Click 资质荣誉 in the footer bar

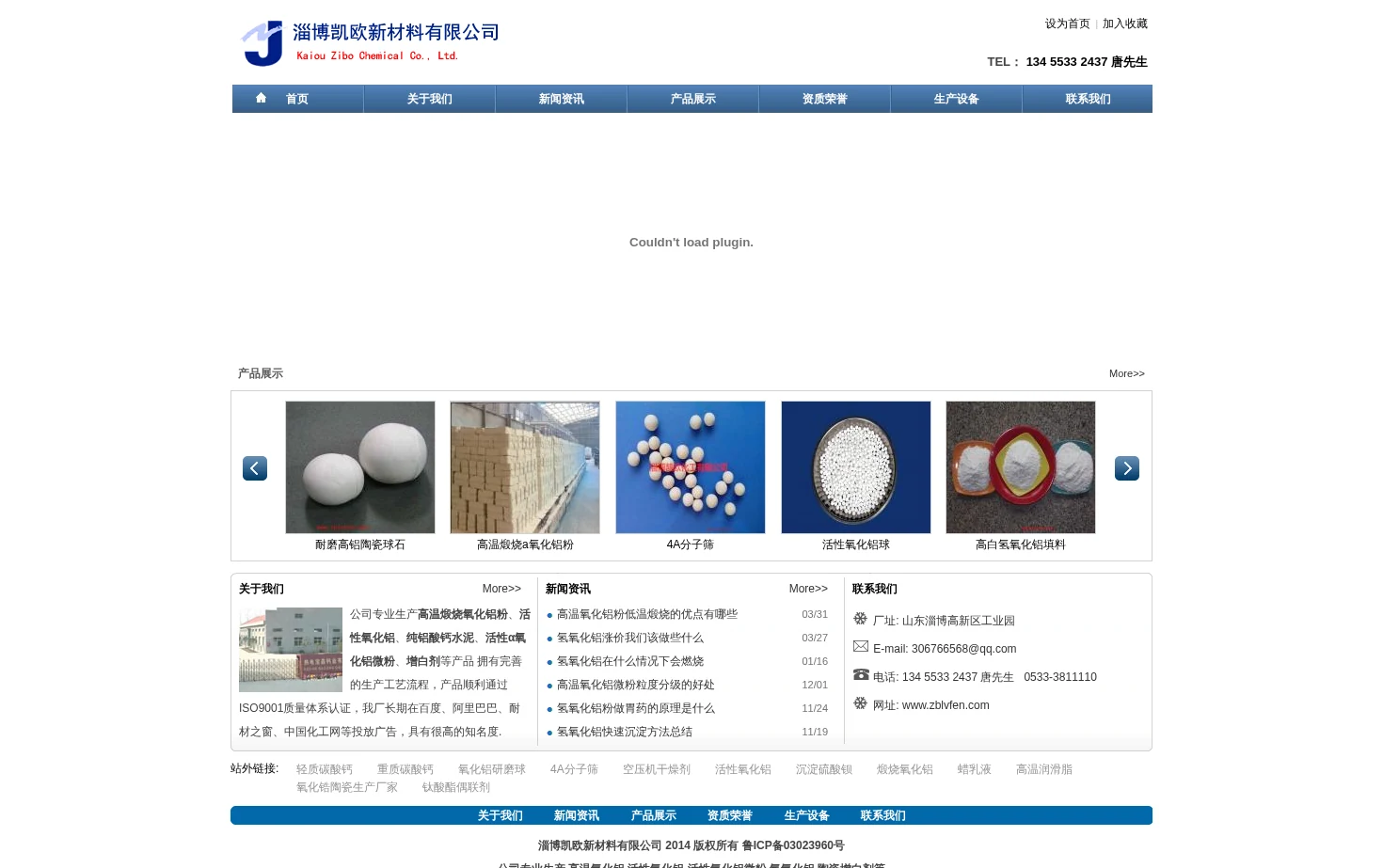point(730,815)
